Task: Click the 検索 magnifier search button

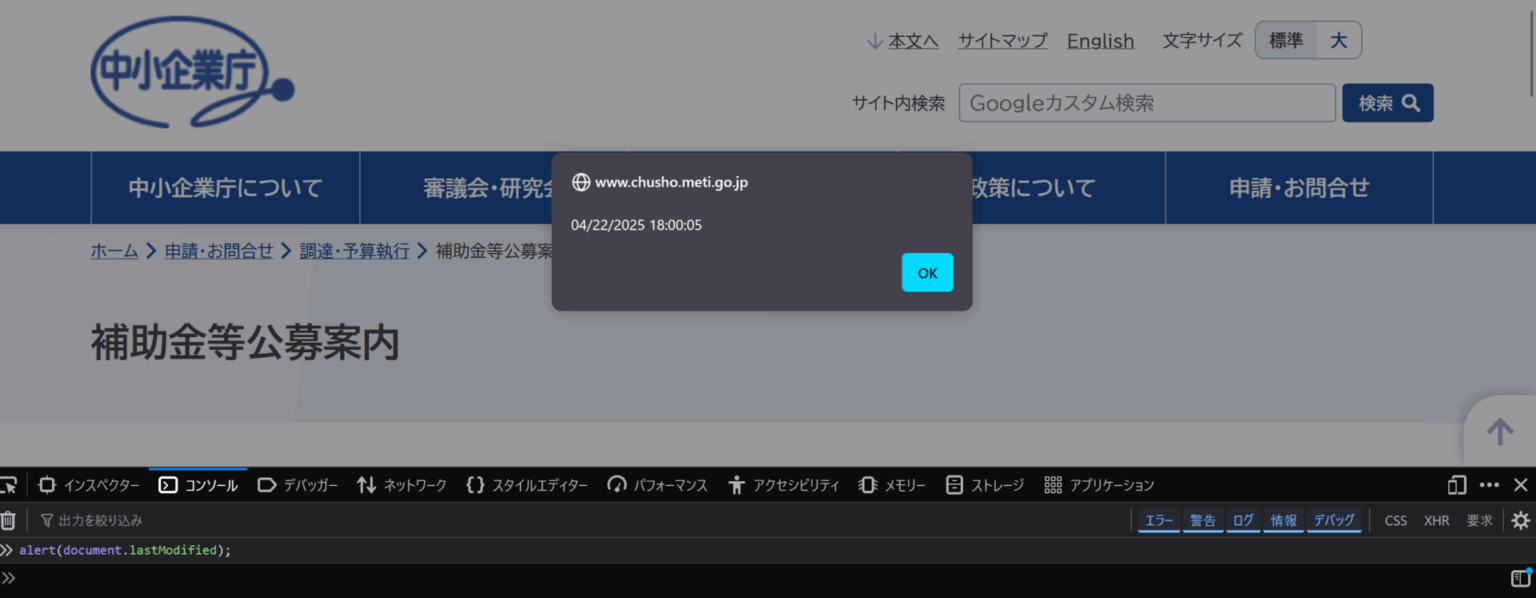Action: click(x=1387, y=102)
